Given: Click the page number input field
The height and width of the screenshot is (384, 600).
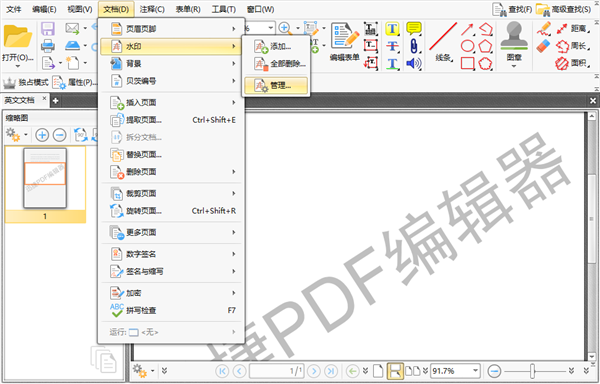Looking at the screenshot, I should [277, 371].
